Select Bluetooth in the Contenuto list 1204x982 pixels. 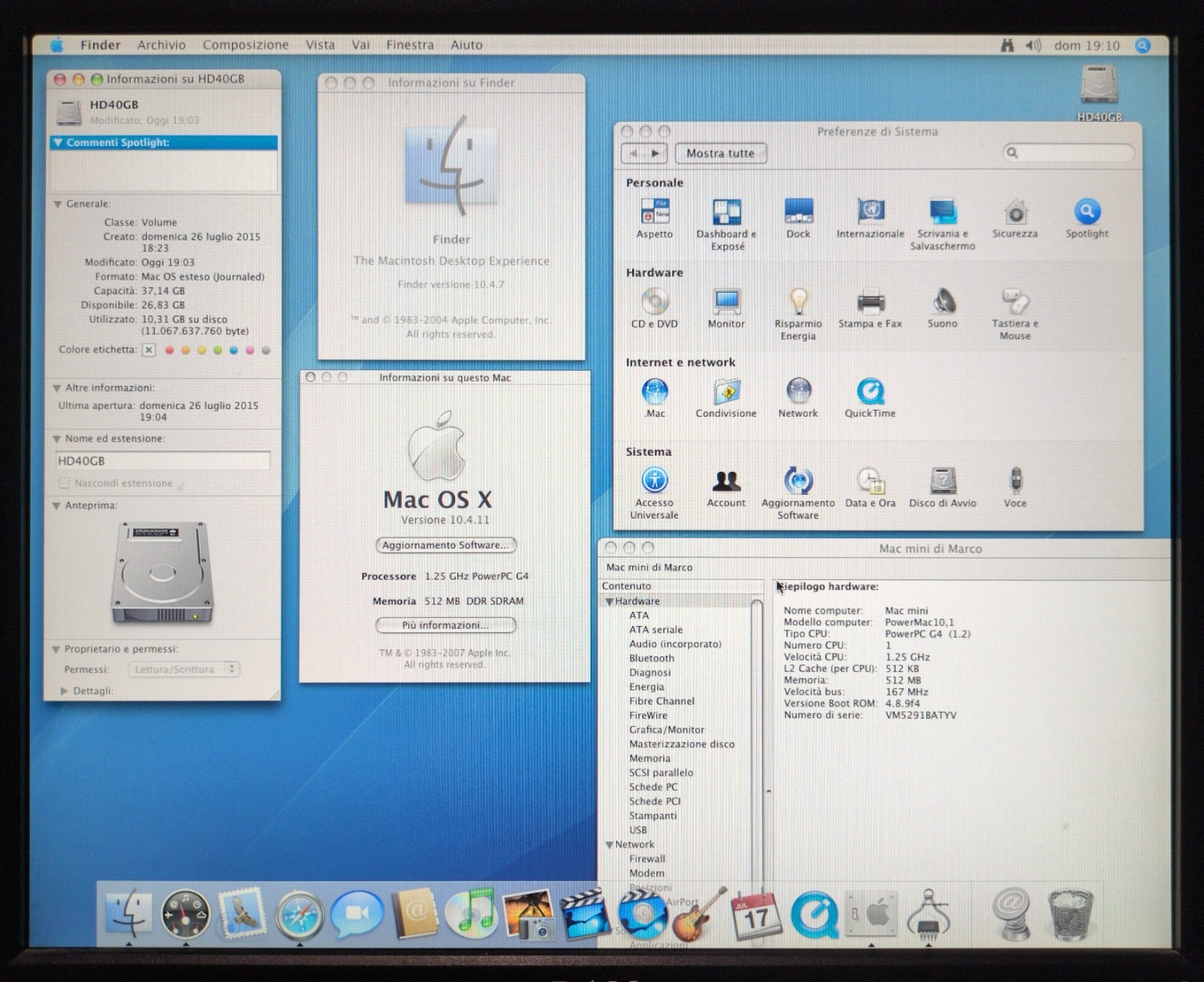(x=652, y=658)
